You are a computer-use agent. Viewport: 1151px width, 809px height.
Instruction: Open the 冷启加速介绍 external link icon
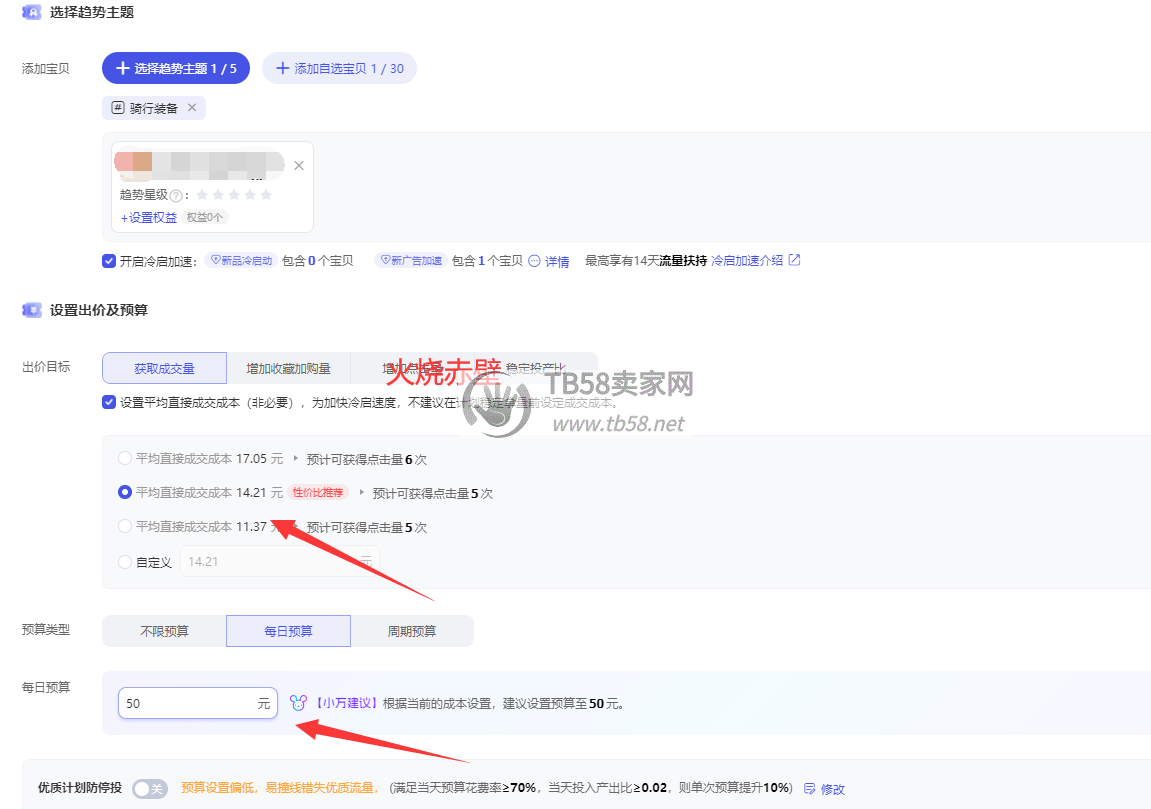click(794, 260)
